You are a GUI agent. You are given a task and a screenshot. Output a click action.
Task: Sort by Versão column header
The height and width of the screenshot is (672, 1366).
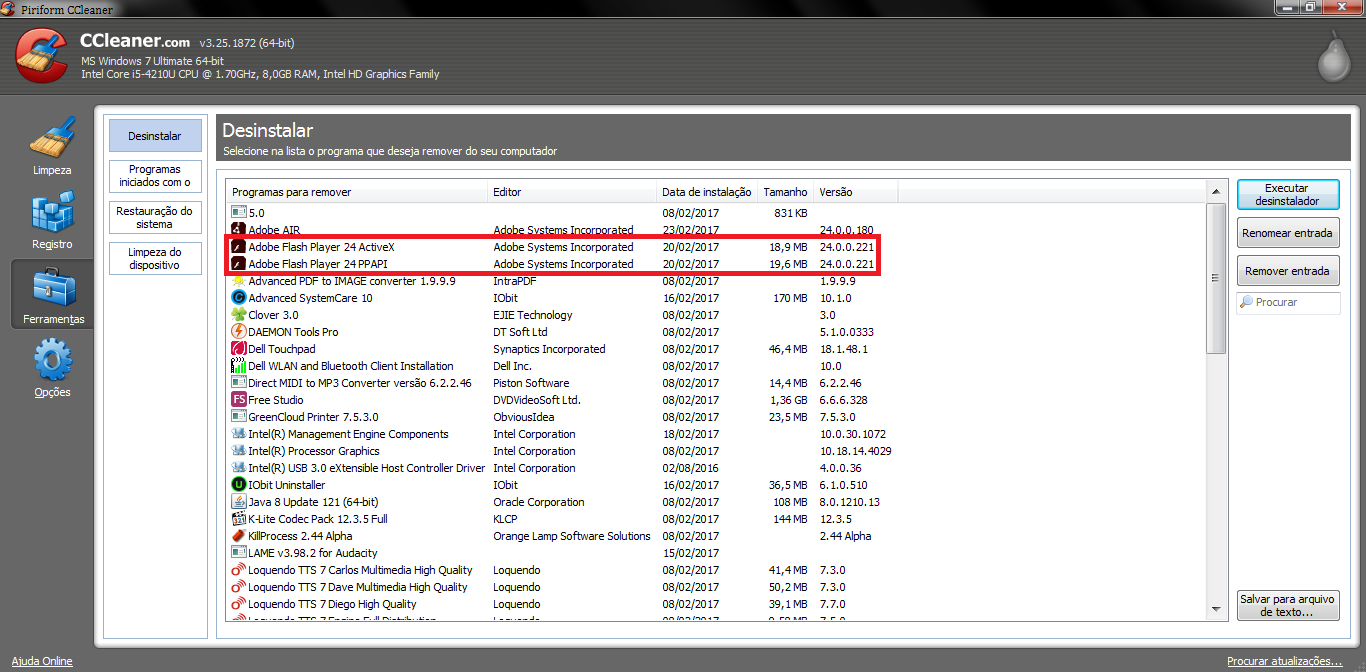click(856, 192)
